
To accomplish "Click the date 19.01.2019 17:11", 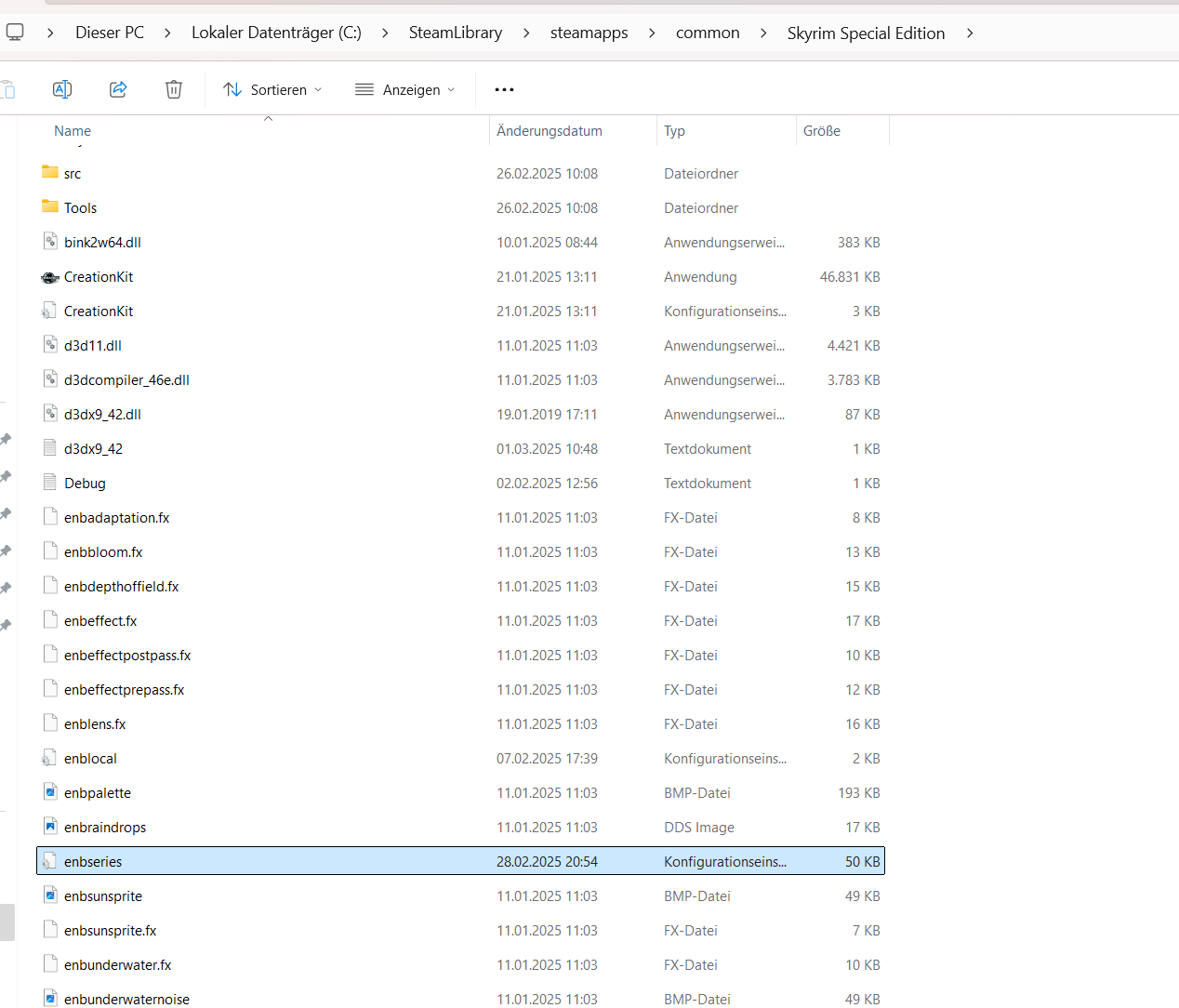I will pos(547,414).
